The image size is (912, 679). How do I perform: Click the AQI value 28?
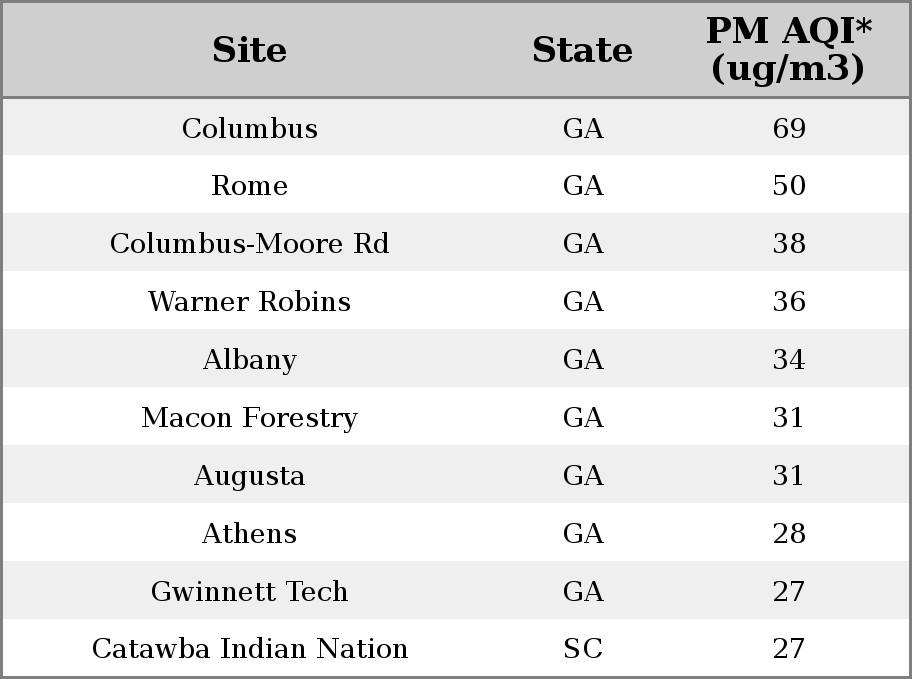[x=789, y=534]
